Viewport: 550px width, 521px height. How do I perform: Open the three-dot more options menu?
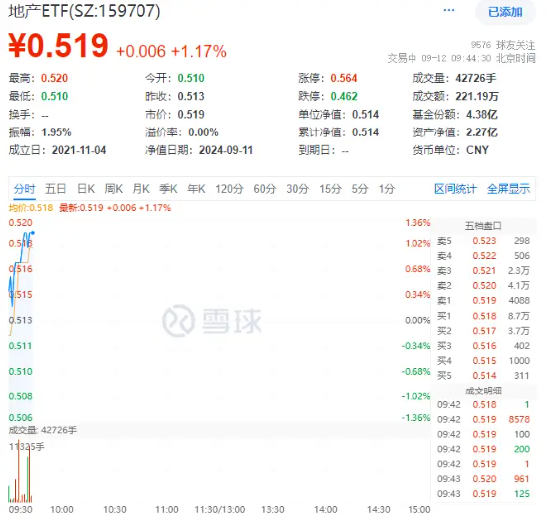tap(449, 11)
